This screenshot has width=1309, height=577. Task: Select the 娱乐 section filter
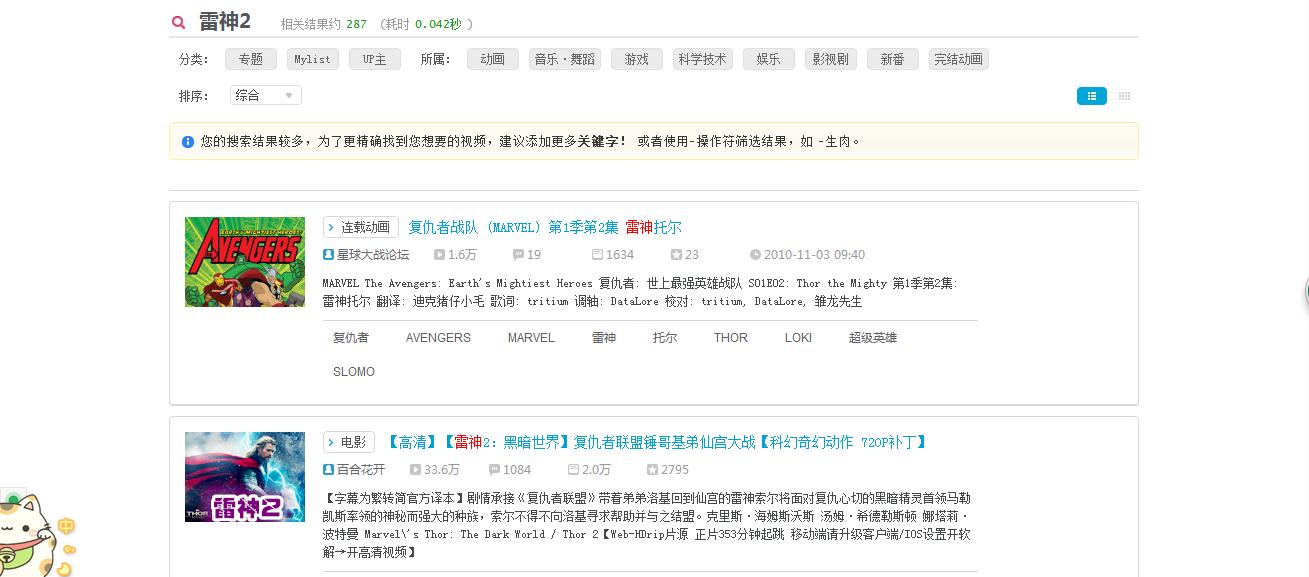[x=769, y=59]
